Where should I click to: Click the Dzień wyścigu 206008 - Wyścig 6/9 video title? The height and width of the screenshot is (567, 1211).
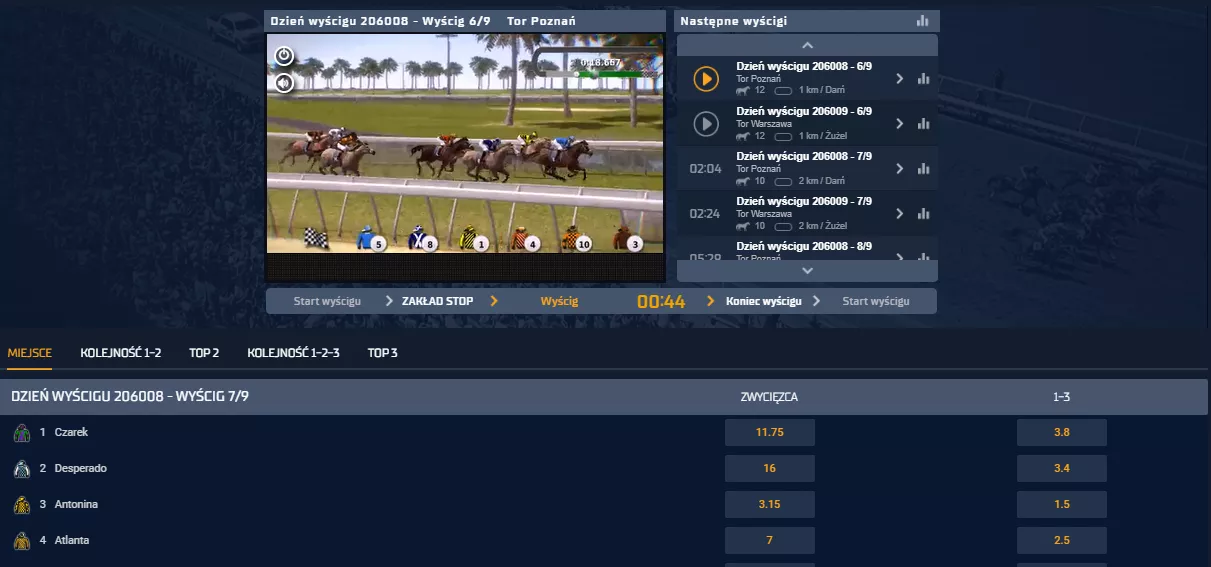380,21
